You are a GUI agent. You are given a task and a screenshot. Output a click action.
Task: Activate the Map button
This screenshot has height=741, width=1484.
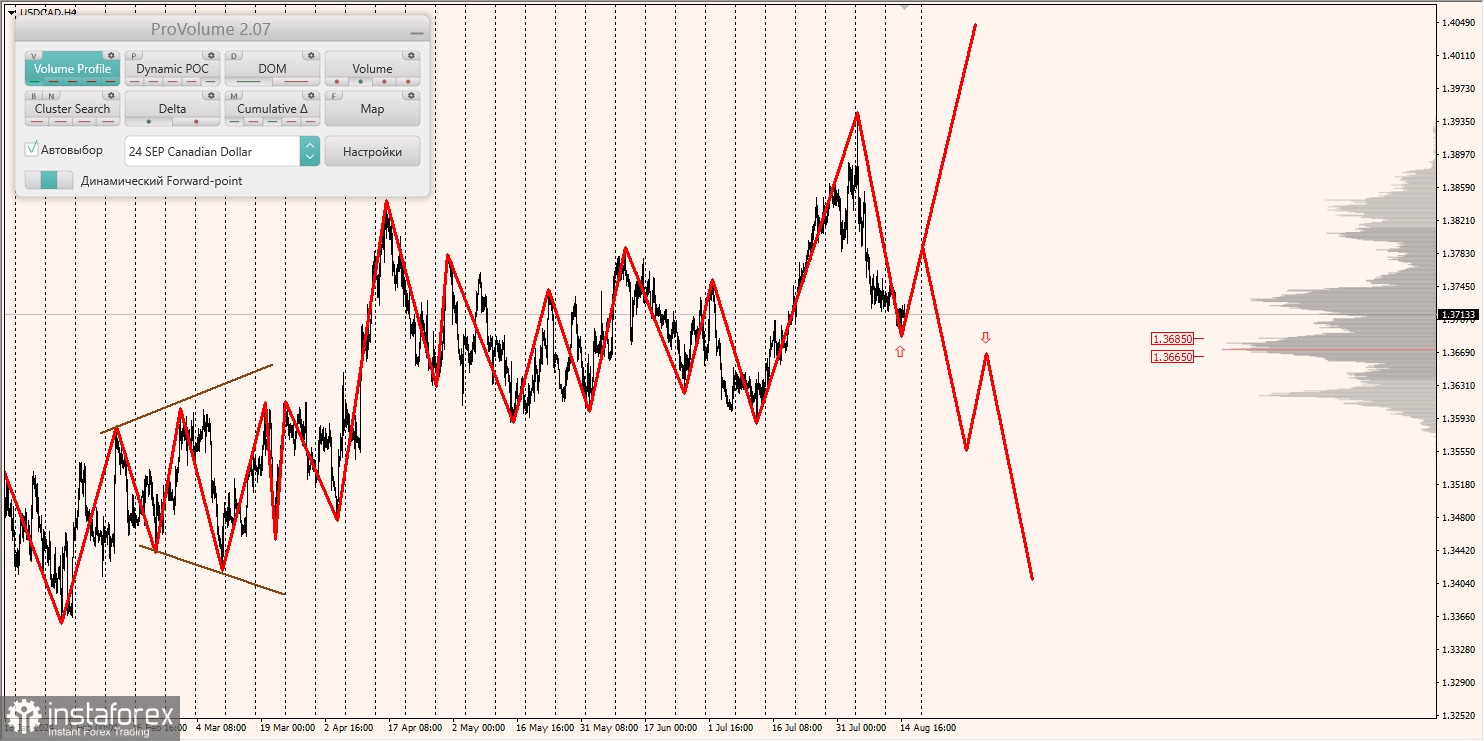pyautogui.click(x=372, y=109)
